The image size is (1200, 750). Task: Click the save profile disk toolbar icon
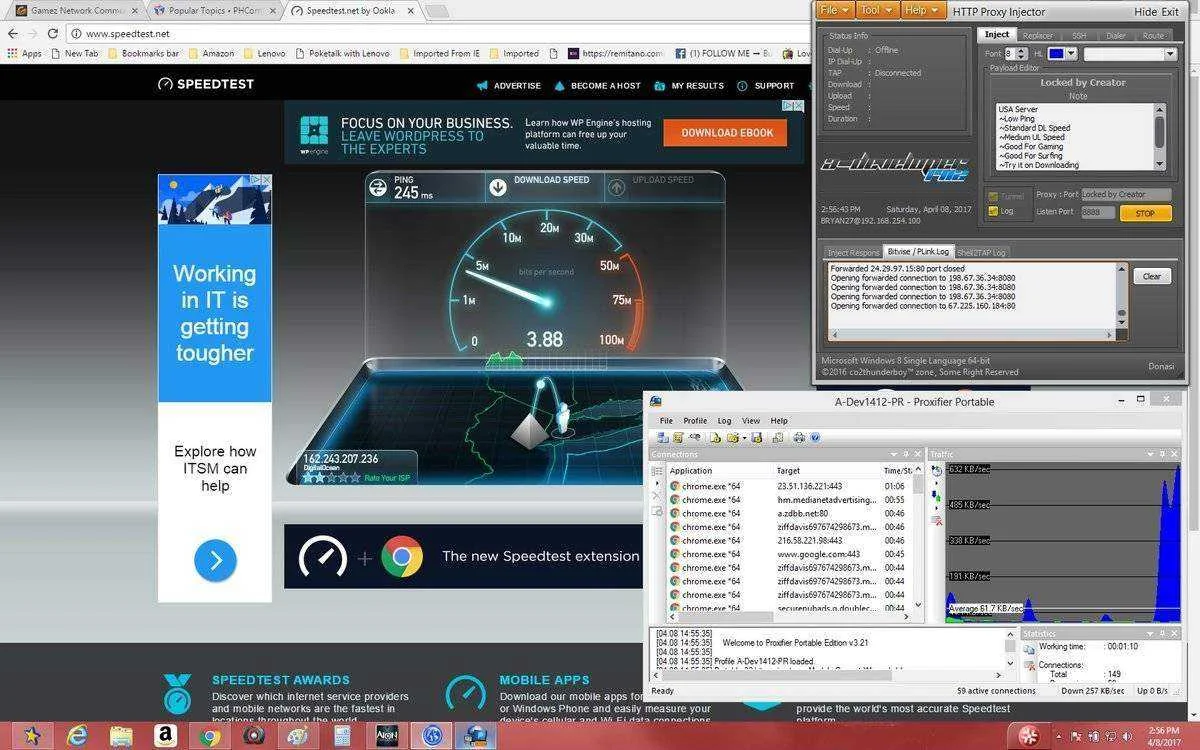pos(756,437)
